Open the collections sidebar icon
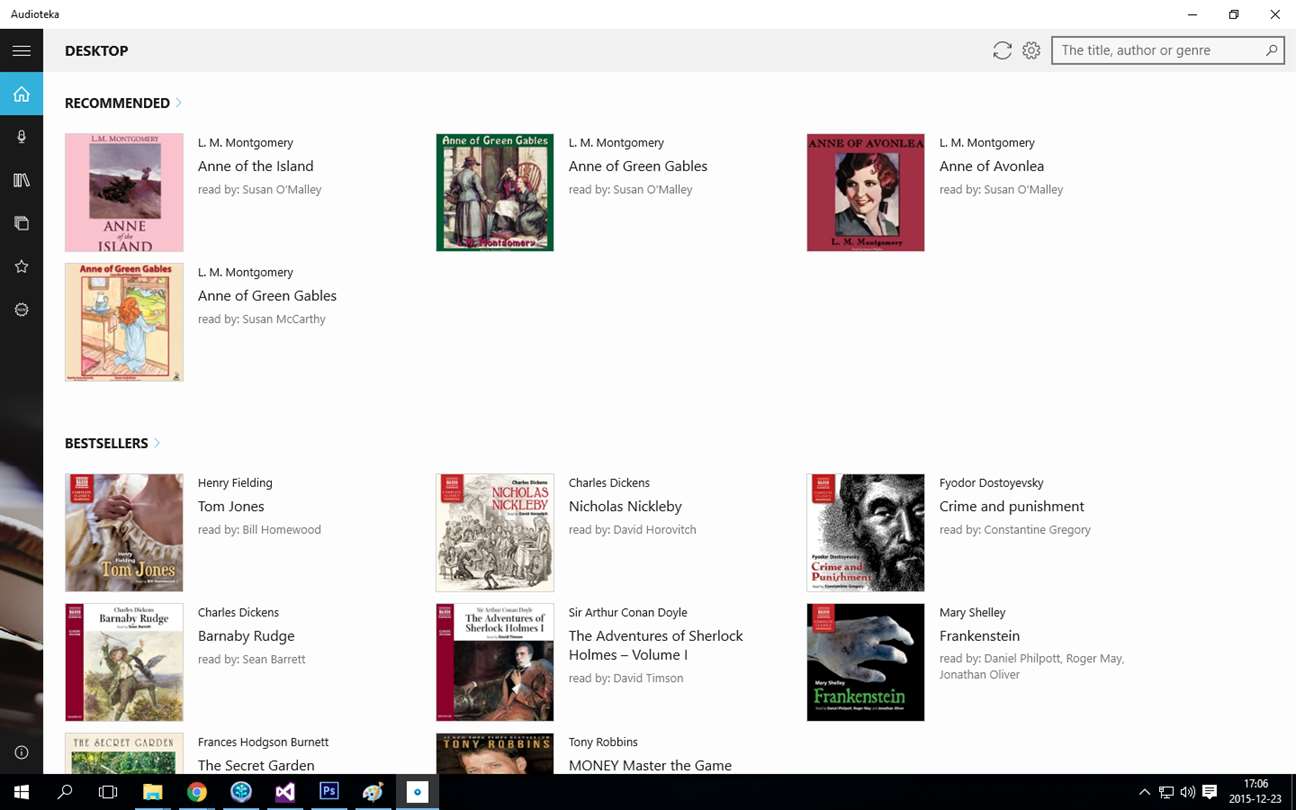Screen dimensions: 1296x810 21,223
